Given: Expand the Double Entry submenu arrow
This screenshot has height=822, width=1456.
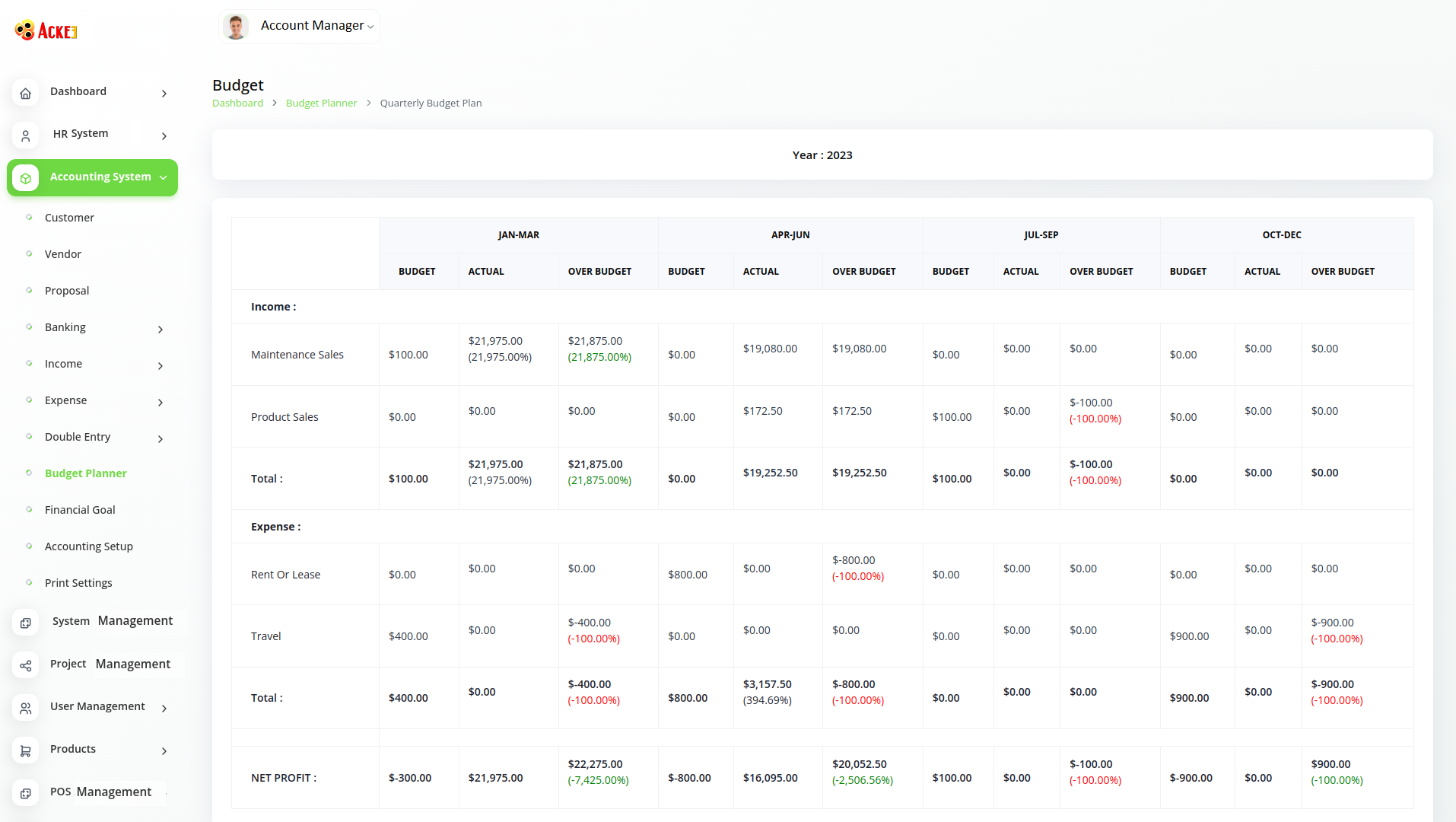Looking at the screenshot, I should (x=161, y=438).
